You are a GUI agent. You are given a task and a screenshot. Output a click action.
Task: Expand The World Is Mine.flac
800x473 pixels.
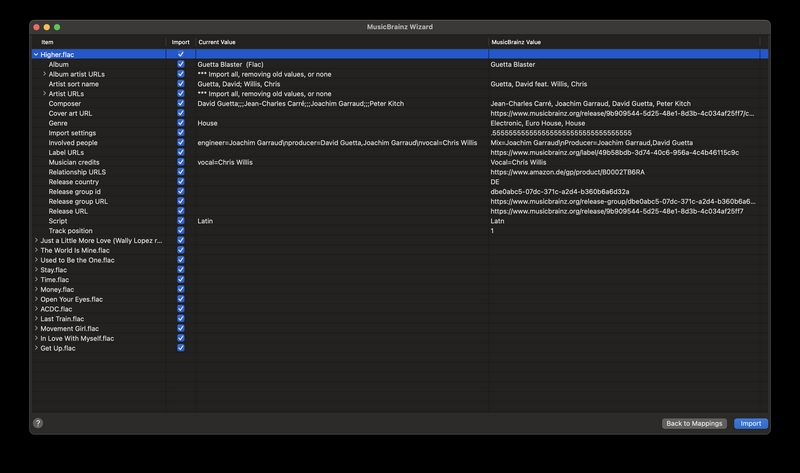pyautogui.click(x=36, y=250)
